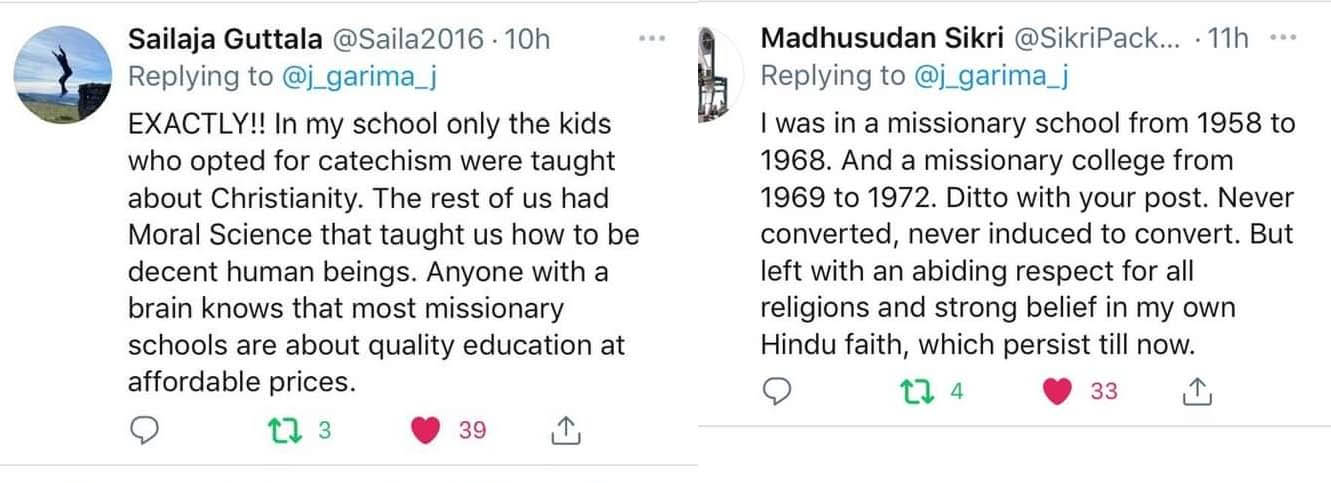This screenshot has width=1331, height=483.
Task: Open Sailaja Guttala's profile picture
Action: (64, 74)
